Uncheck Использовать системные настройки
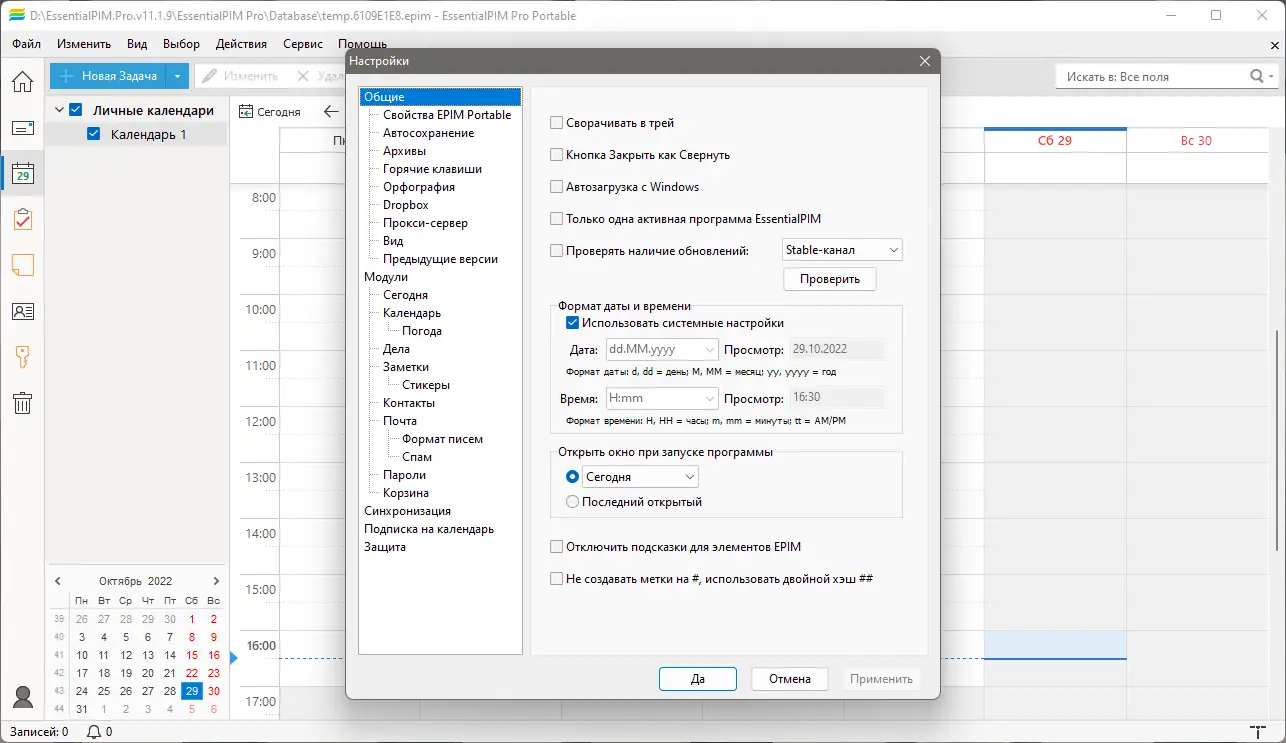This screenshot has width=1286, height=743. [573, 323]
